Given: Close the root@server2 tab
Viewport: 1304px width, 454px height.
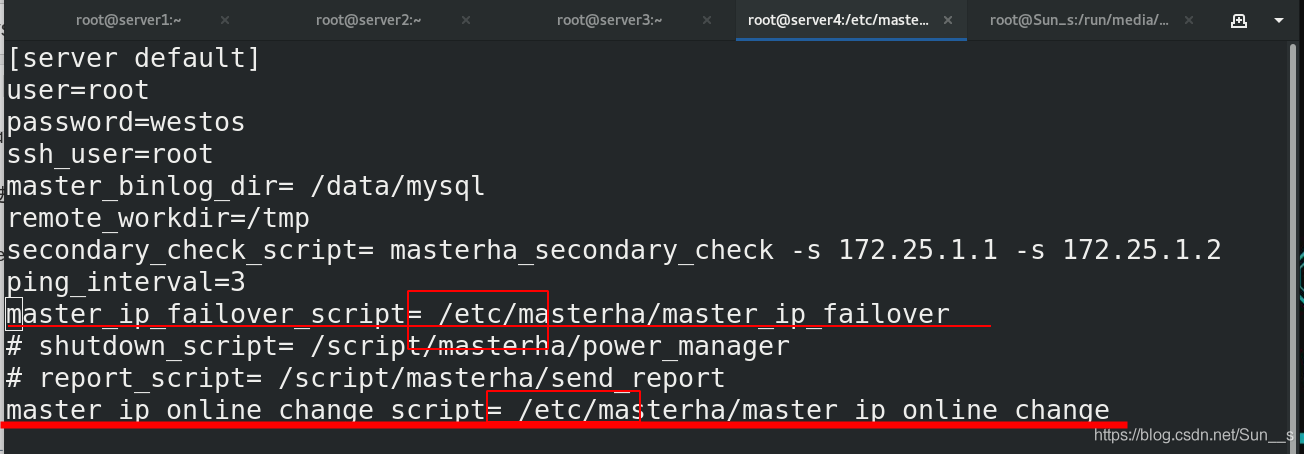Looking at the screenshot, I should (x=464, y=20).
